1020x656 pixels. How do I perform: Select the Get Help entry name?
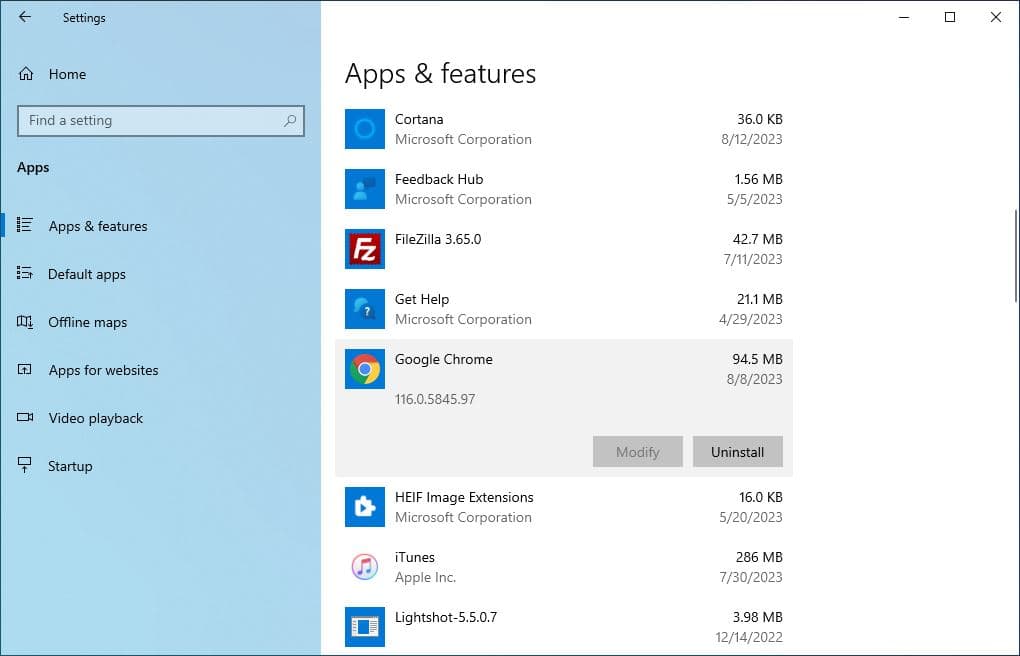pyautogui.click(x=422, y=299)
